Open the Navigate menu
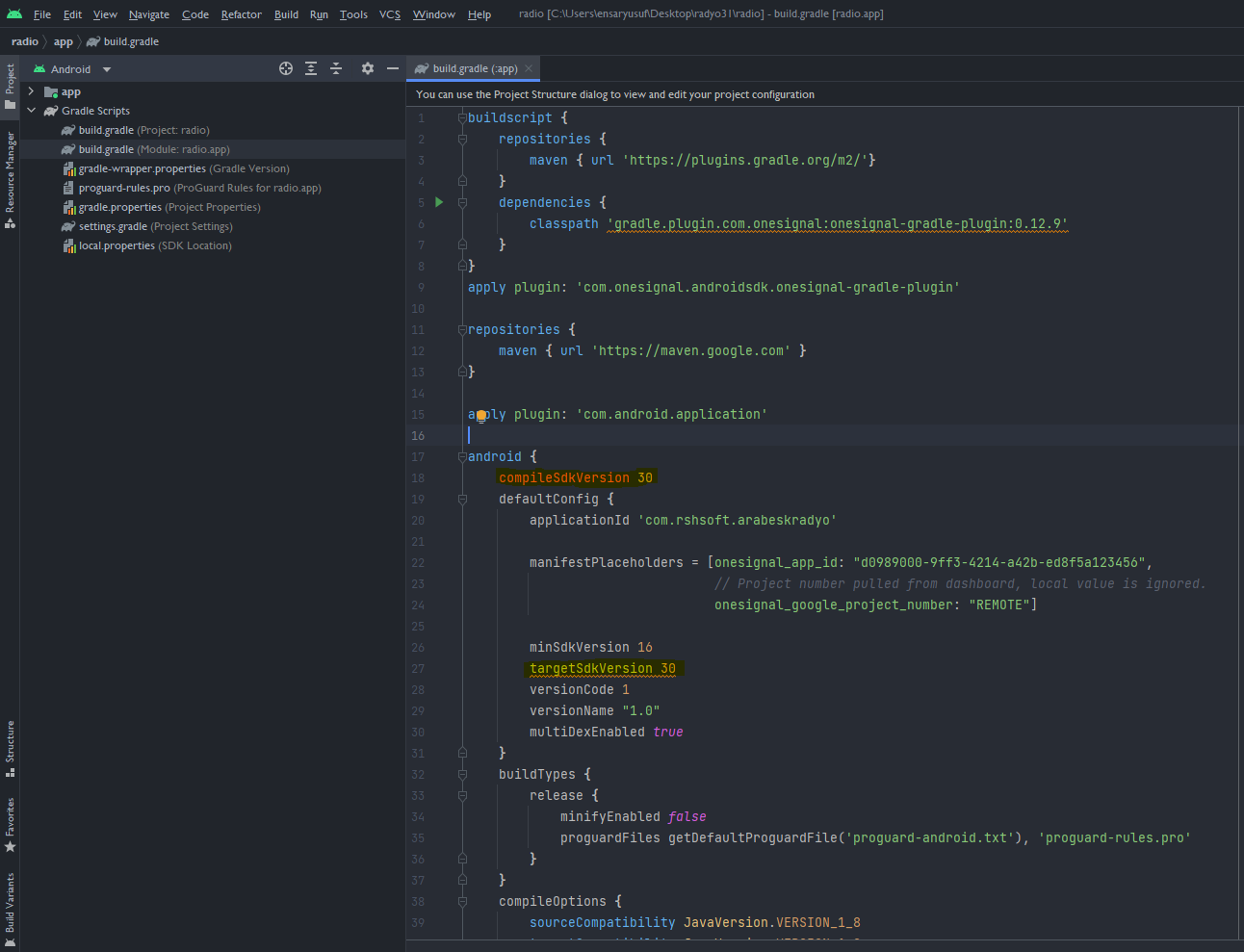 pos(149,14)
